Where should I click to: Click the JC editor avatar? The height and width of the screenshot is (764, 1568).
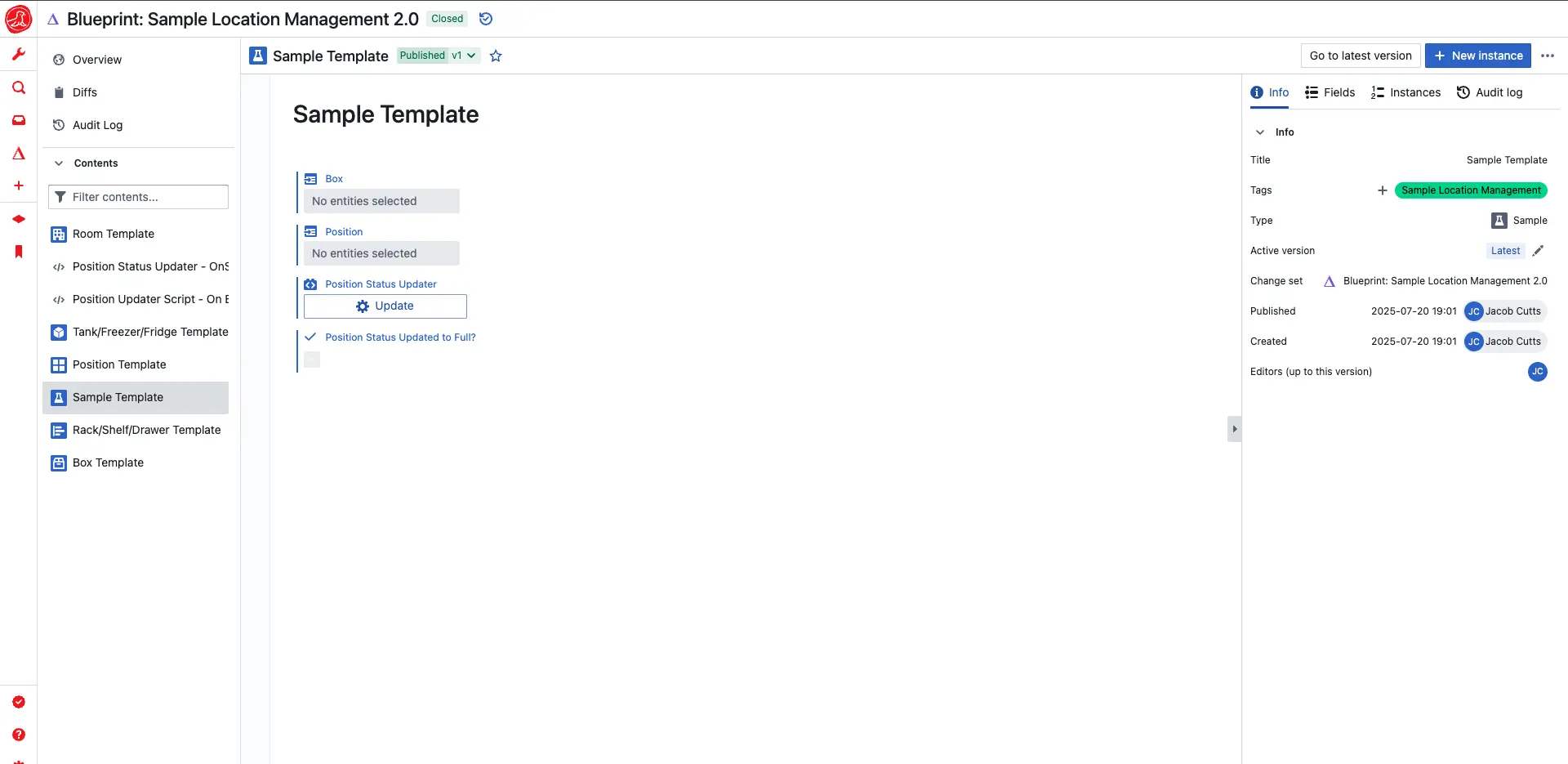1538,372
